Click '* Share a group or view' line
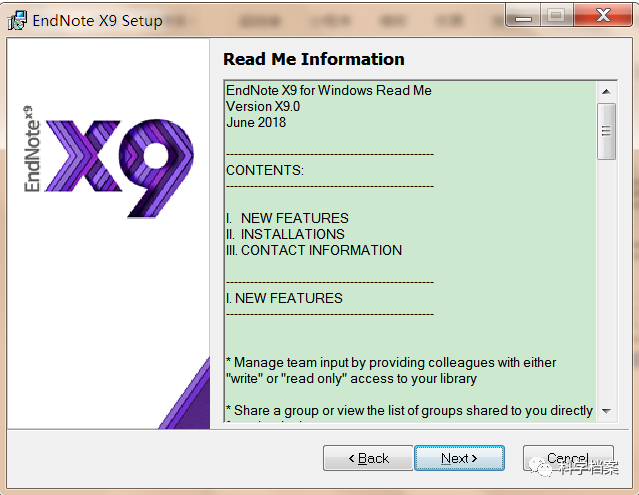Viewport: 639px width, 495px height. 409,410
